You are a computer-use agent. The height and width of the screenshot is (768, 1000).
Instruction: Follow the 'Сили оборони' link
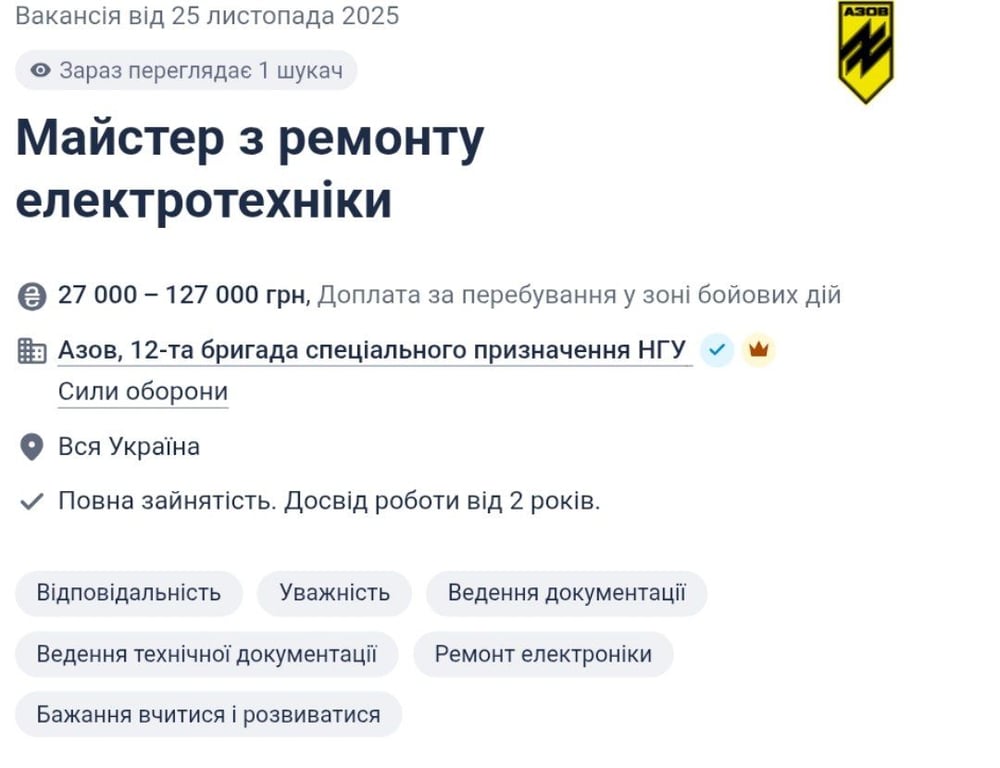(142, 391)
